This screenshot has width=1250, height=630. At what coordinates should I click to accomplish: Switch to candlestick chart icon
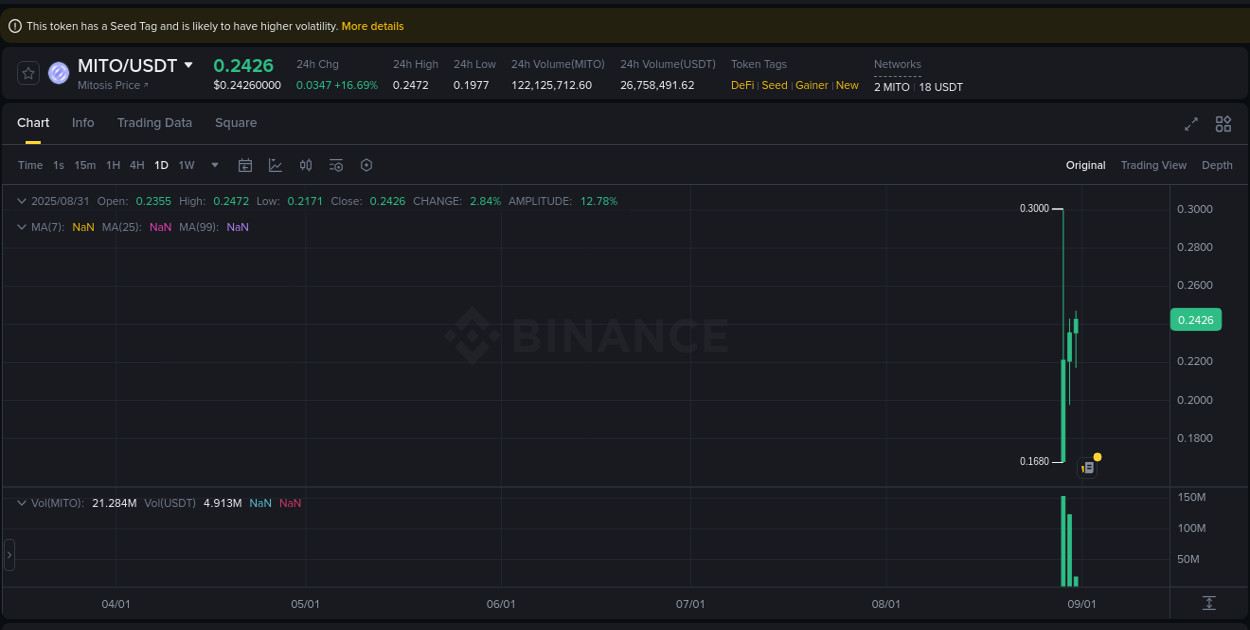pyautogui.click(x=306, y=165)
